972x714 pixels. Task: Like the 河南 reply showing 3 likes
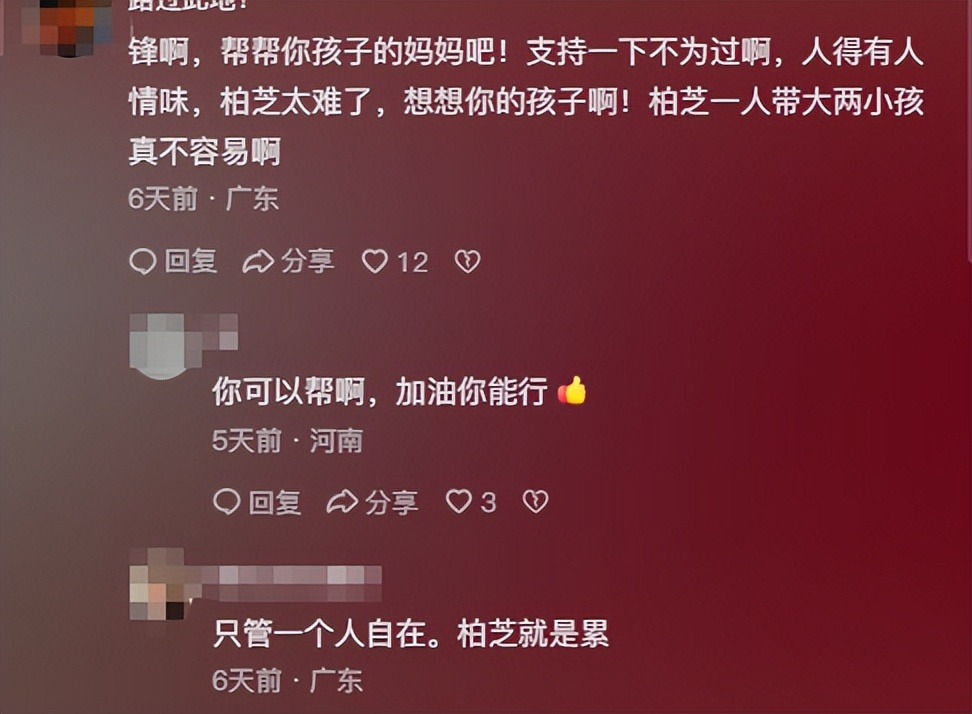pyautogui.click(x=459, y=501)
